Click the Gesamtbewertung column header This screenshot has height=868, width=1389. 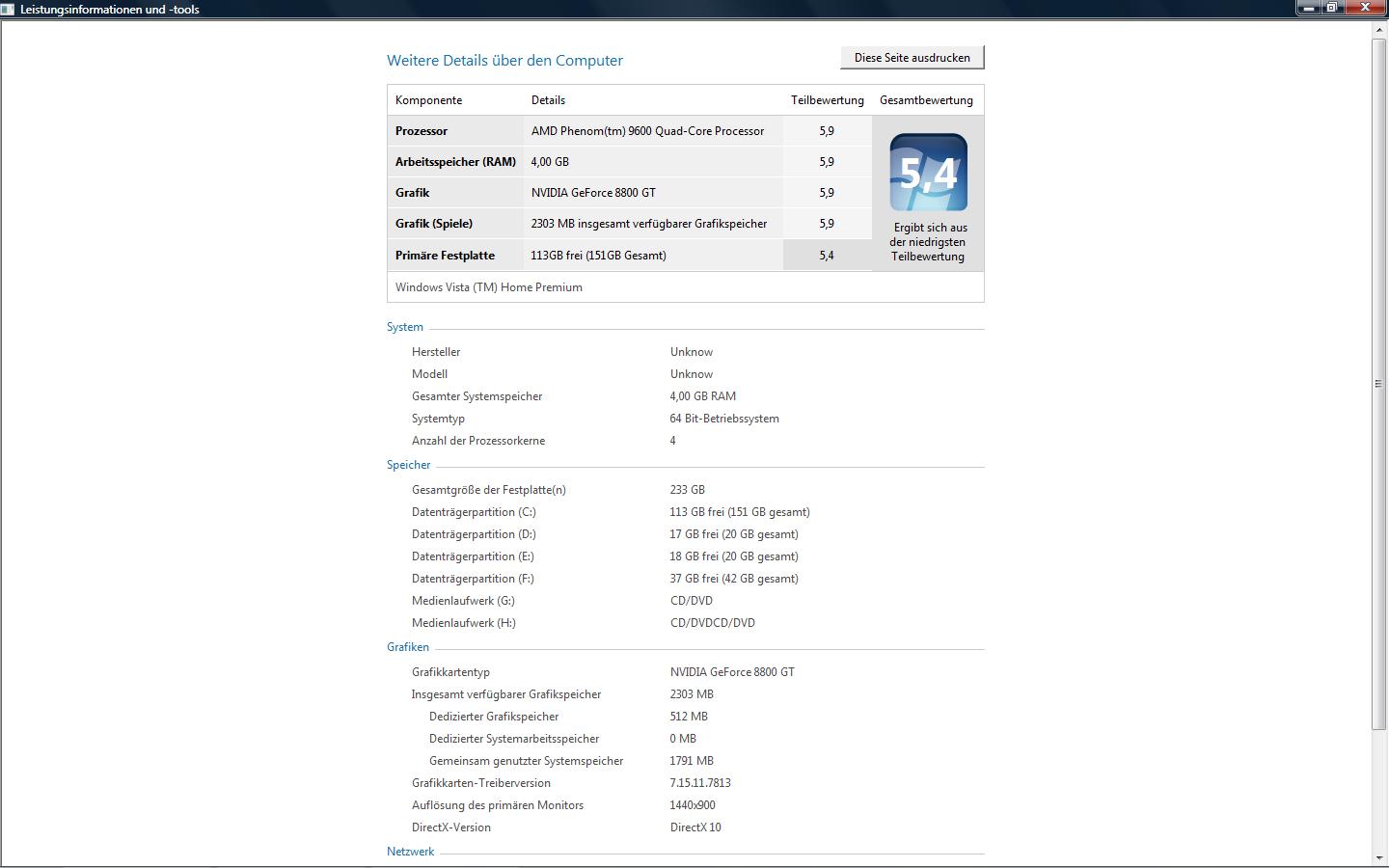click(926, 100)
